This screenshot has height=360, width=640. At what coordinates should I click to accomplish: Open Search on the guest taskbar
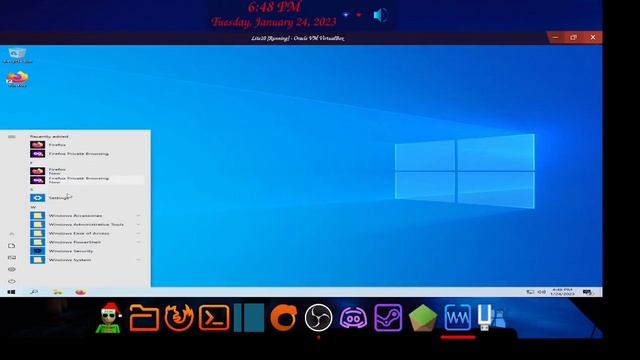pos(34,292)
